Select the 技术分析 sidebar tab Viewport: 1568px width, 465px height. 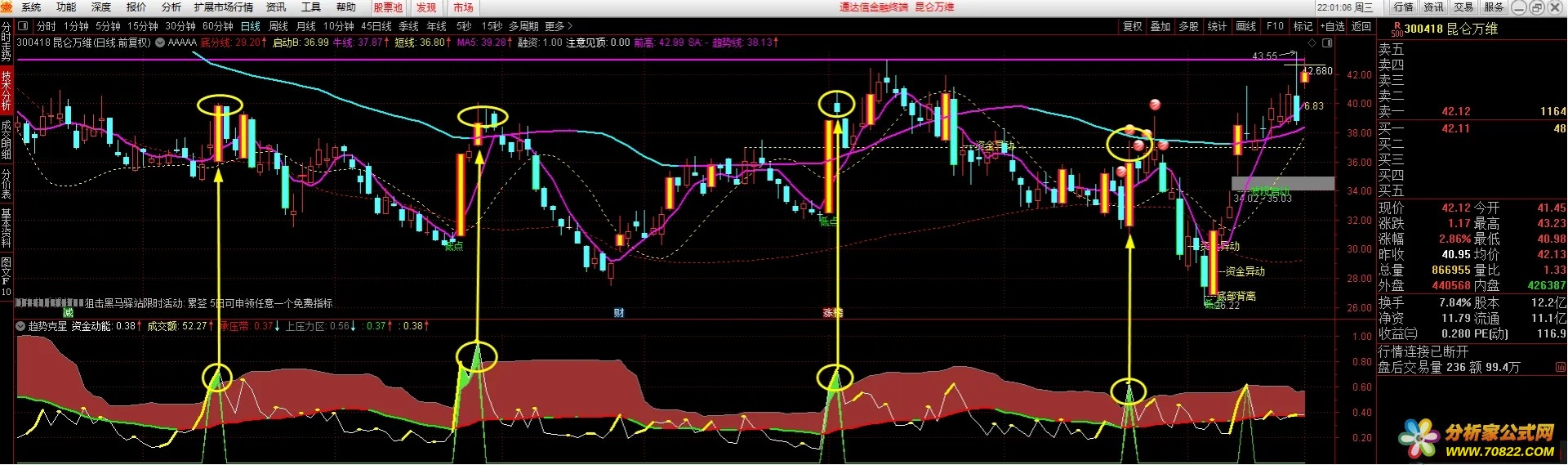coord(6,91)
